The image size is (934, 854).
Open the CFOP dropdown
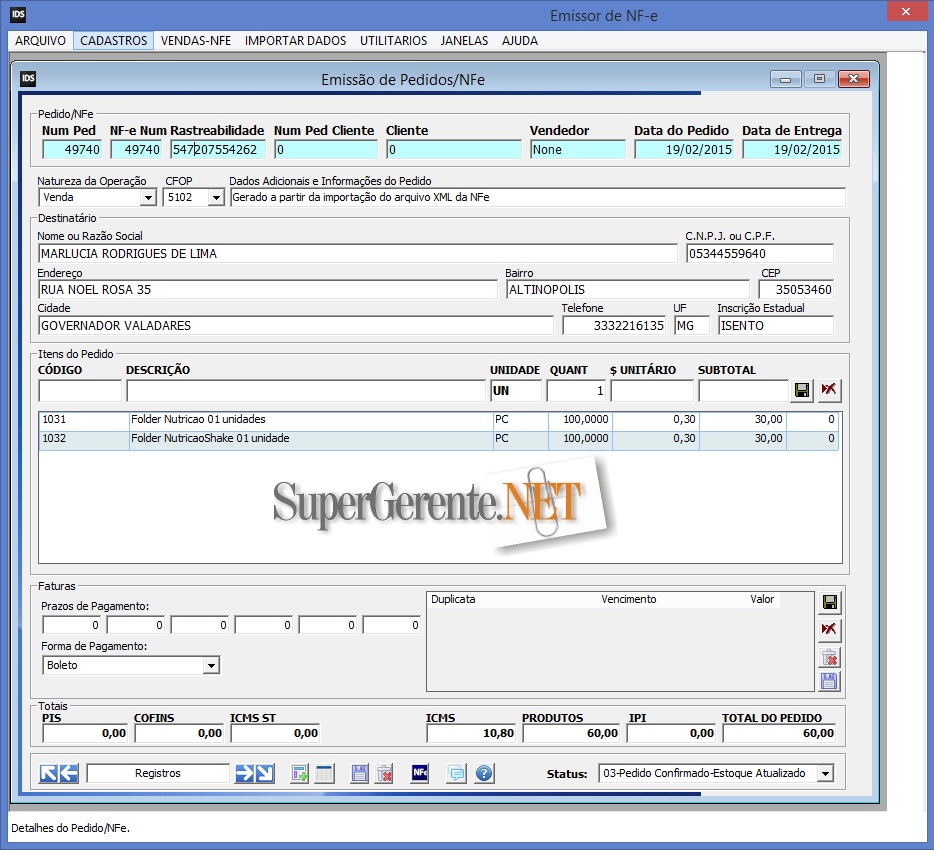click(x=216, y=197)
